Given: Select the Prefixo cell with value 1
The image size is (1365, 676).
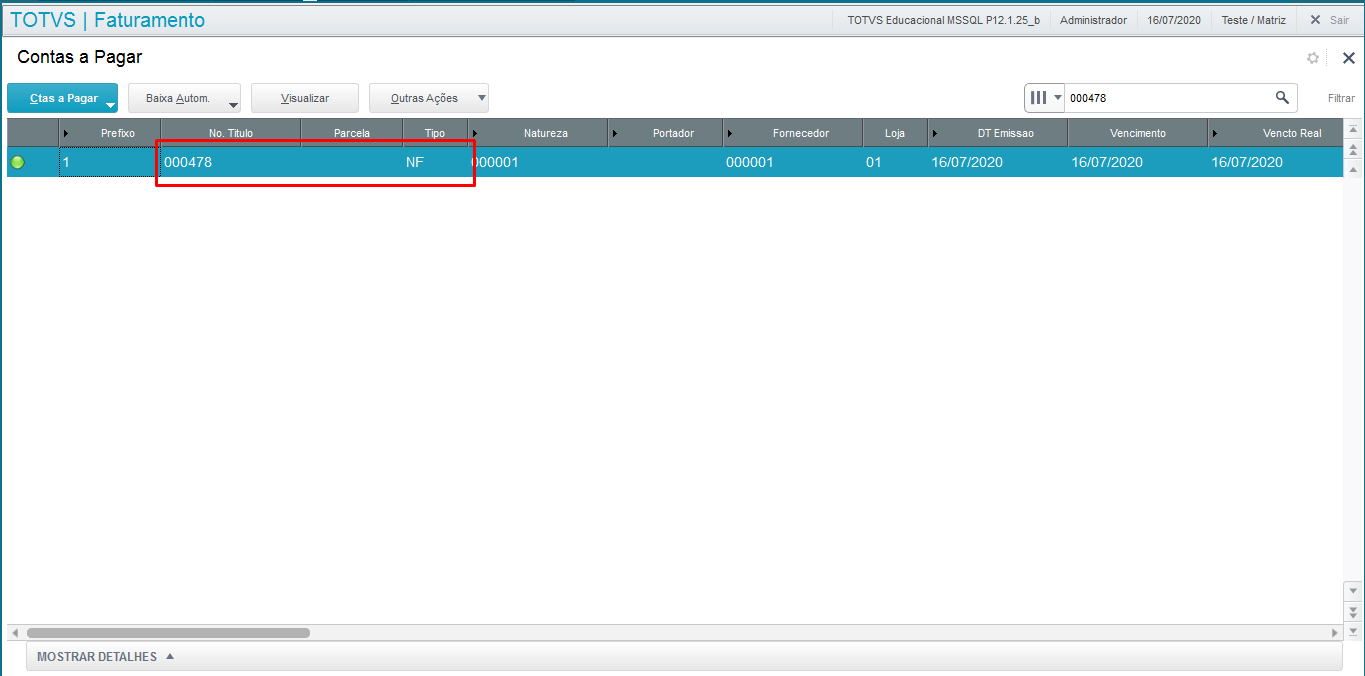Looking at the screenshot, I should click(x=110, y=162).
